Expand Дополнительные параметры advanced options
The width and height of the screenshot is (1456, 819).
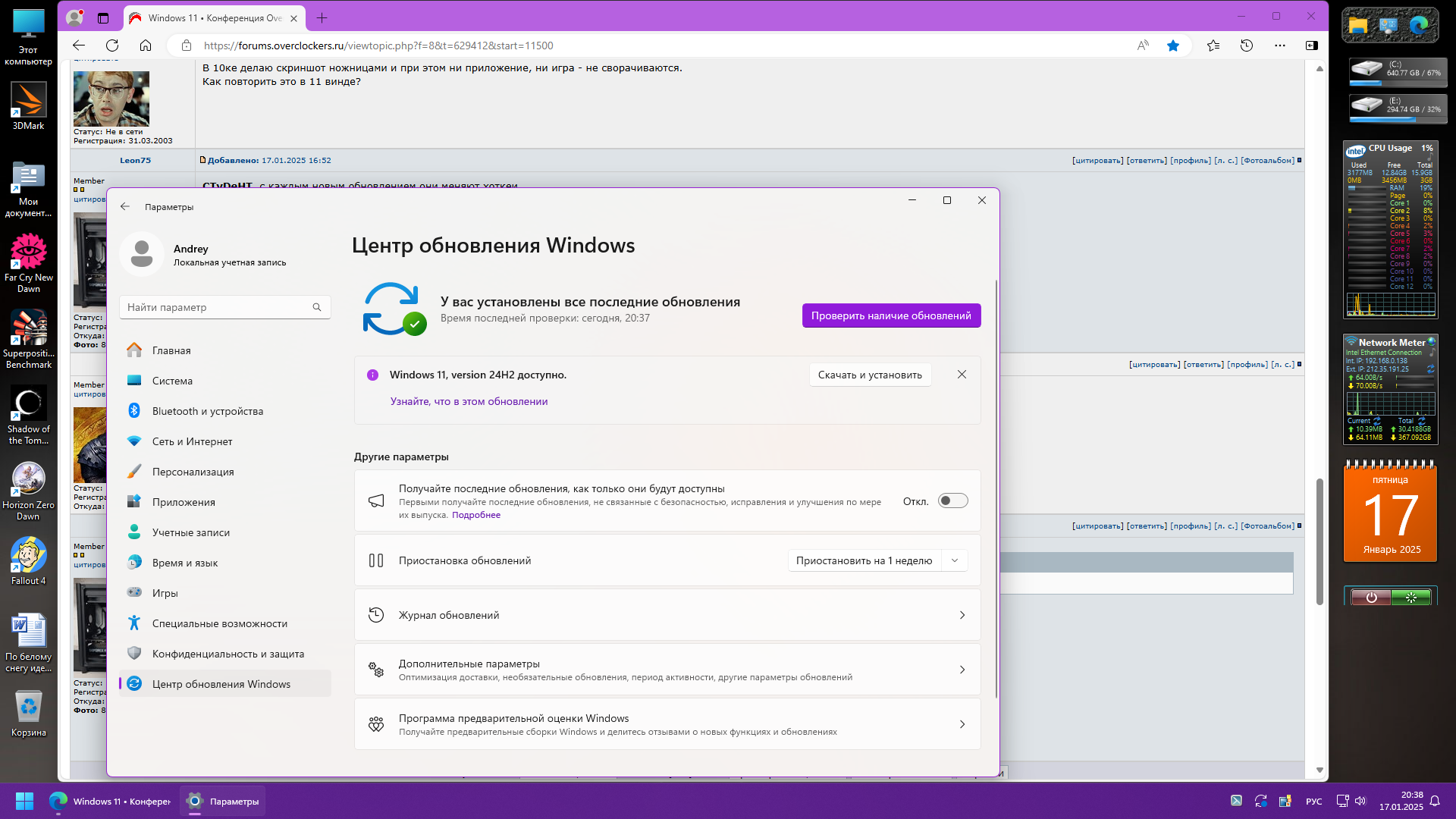[x=667, y=670]
